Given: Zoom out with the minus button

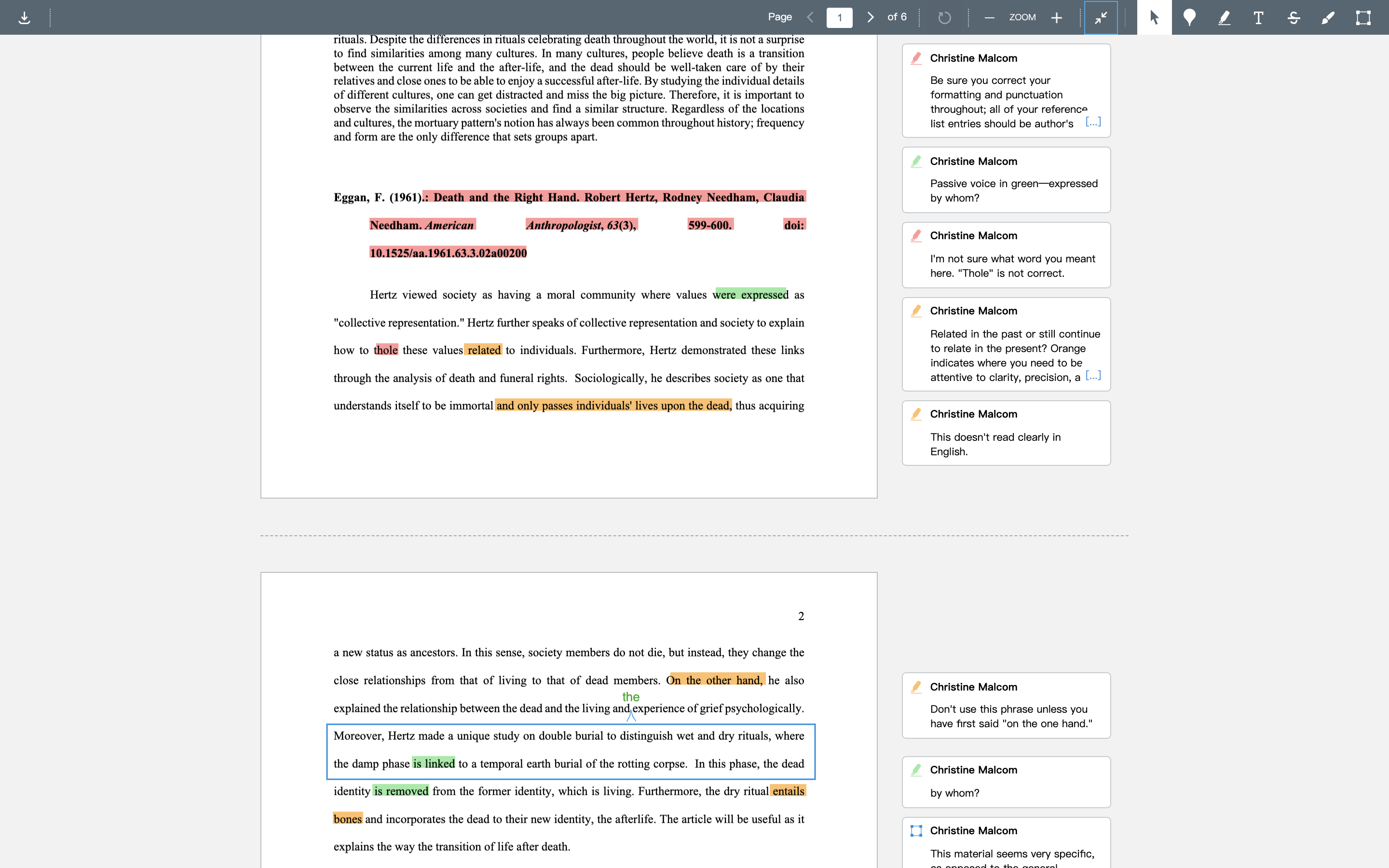Looking at the screenshot, I should click(x=989, y=18).
